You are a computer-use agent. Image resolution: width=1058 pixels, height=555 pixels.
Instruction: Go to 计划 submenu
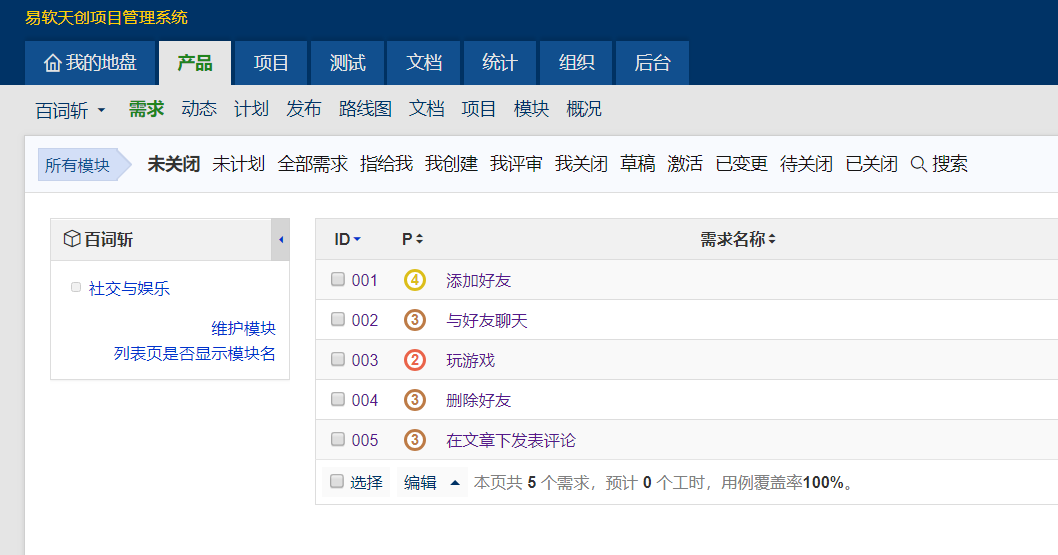click(x=251, y=109)
